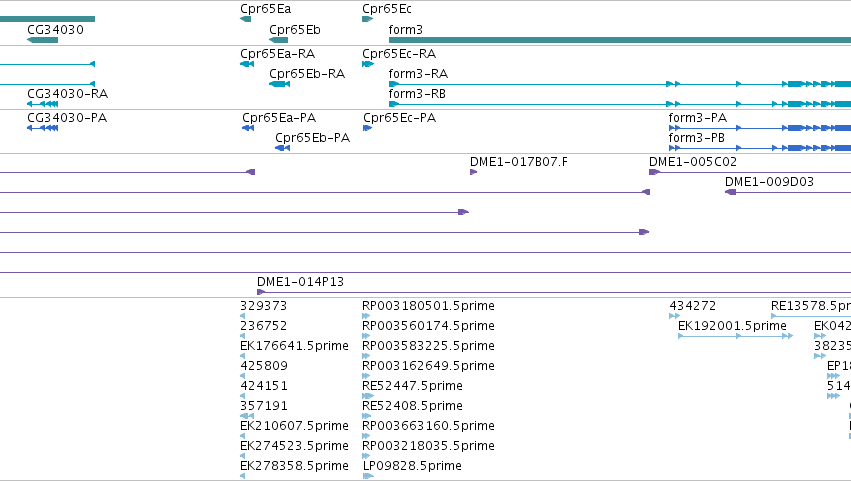Select the 434272 EST arrow glyph
851x481 pixels.
(x=674, y=316)
